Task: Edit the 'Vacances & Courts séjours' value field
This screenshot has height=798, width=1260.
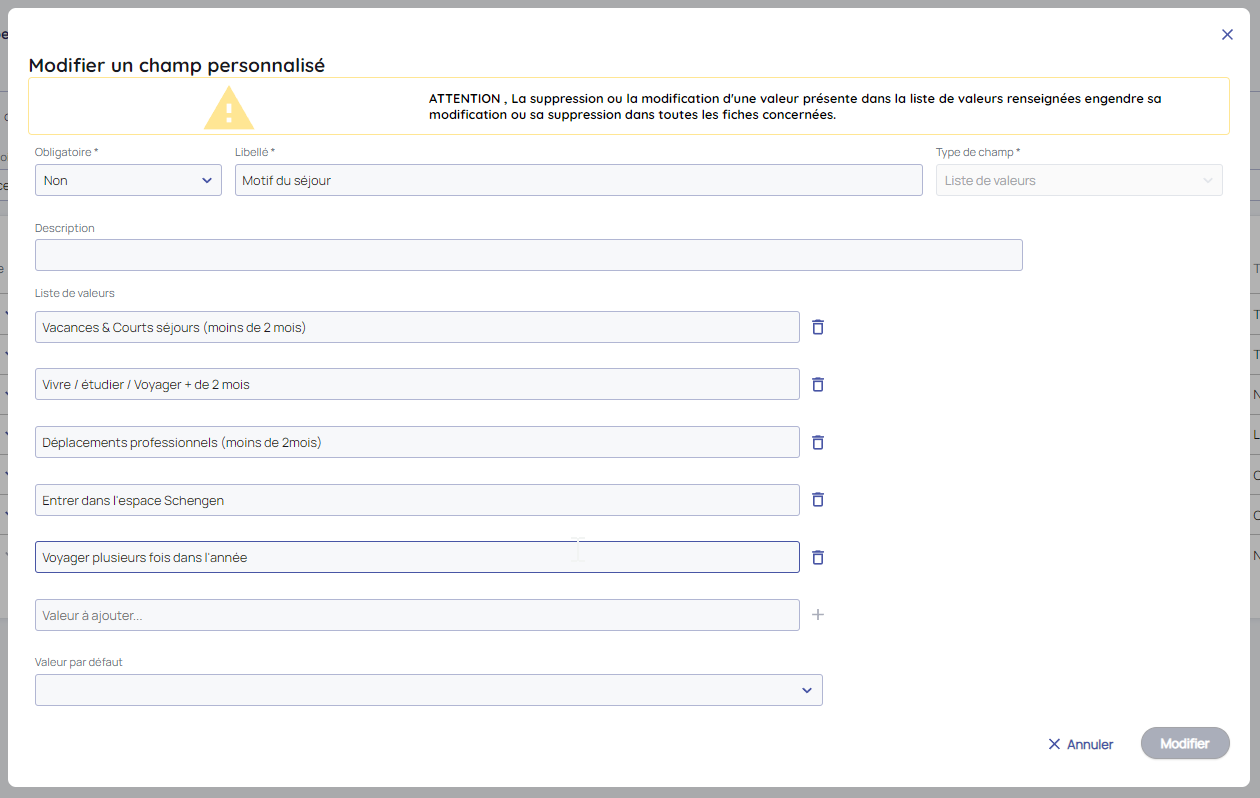Action: (x=417, y=327)
